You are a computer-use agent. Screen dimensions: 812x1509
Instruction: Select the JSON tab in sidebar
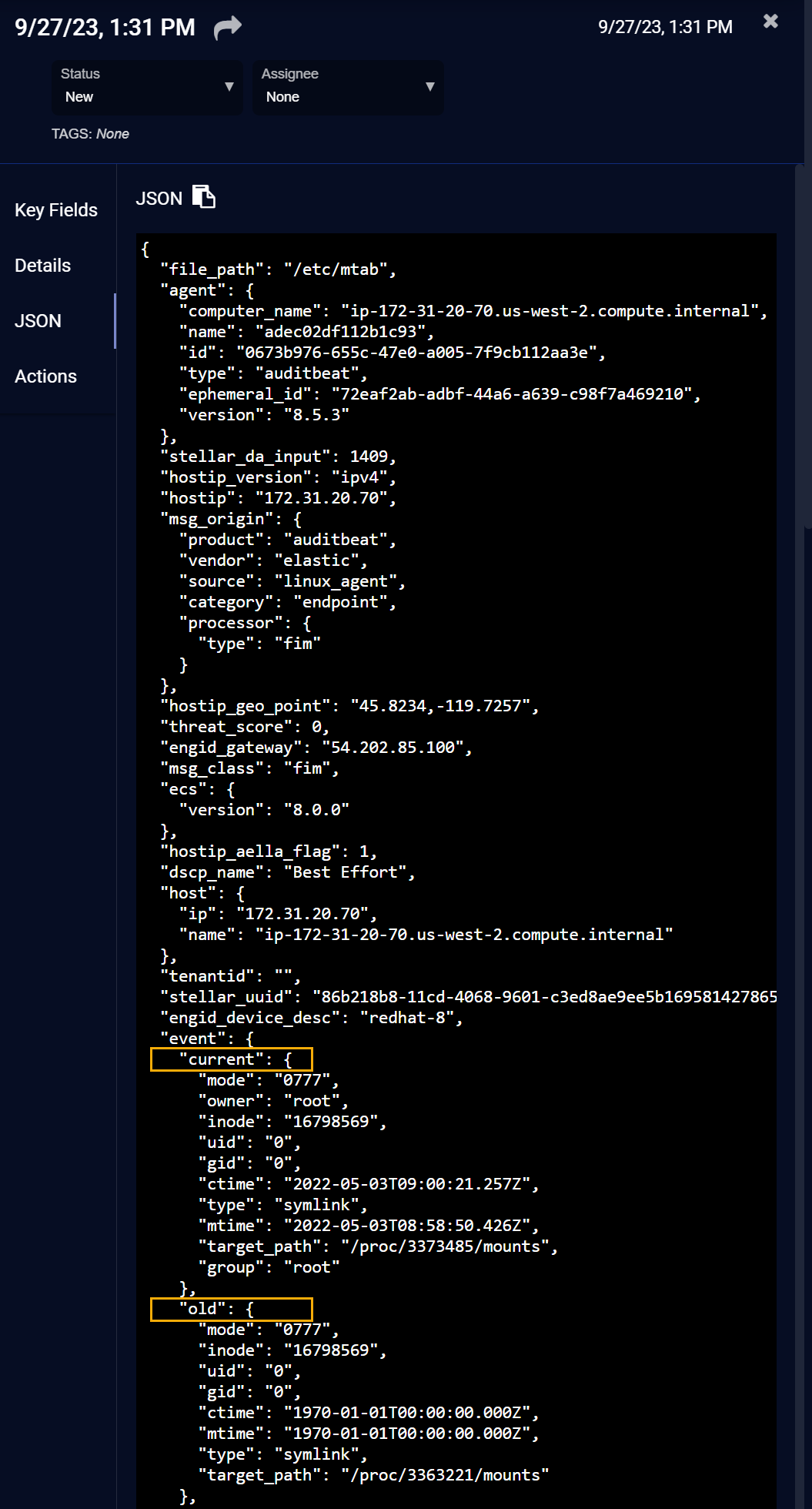[38, 321]
